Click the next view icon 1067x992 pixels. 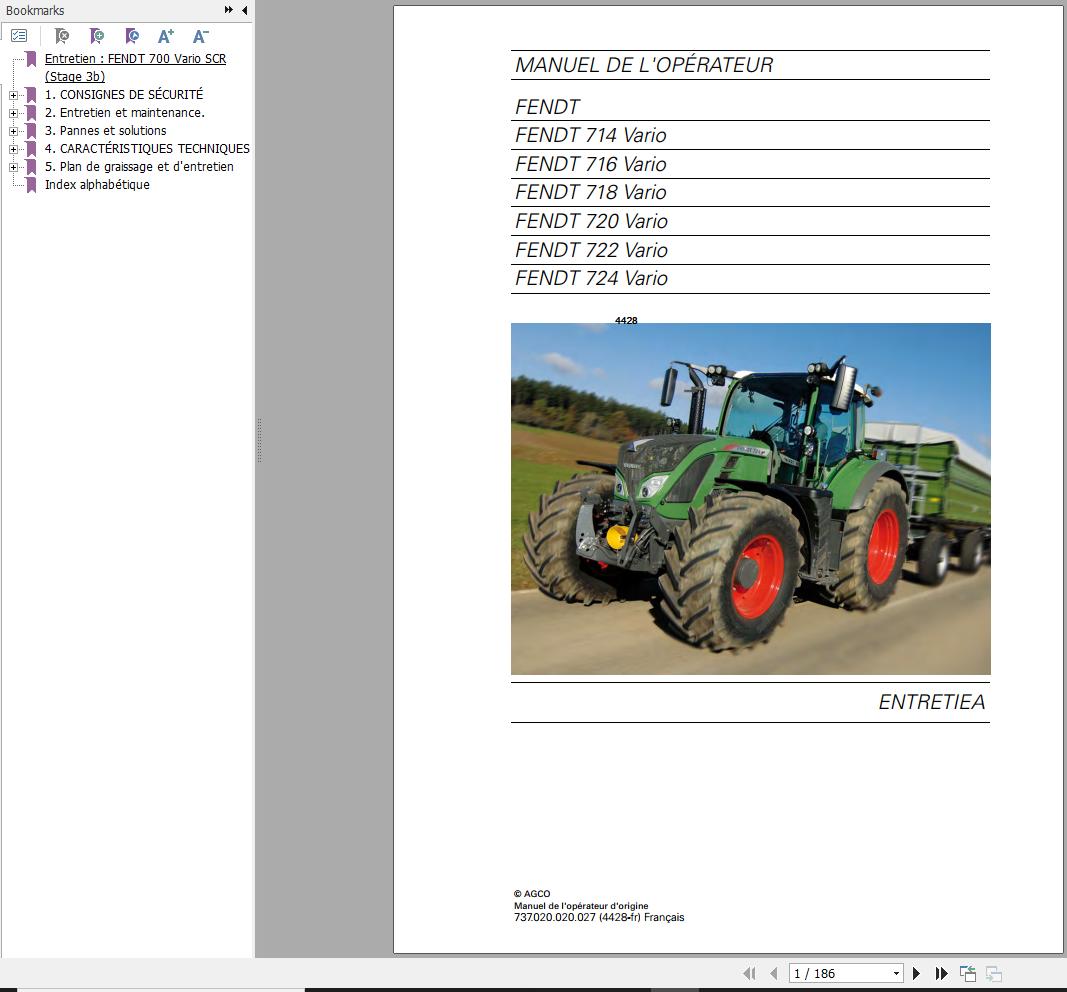(994, 973)
